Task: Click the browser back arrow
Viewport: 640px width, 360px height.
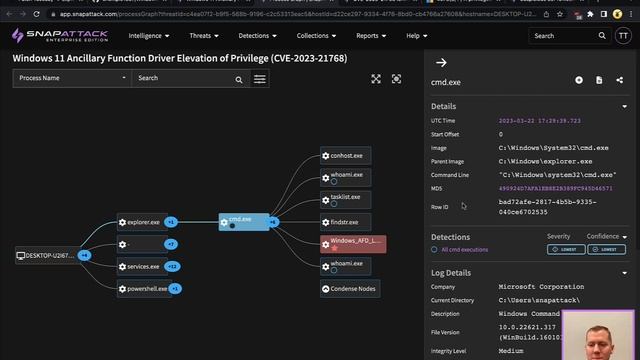Action: click(9, 14)
